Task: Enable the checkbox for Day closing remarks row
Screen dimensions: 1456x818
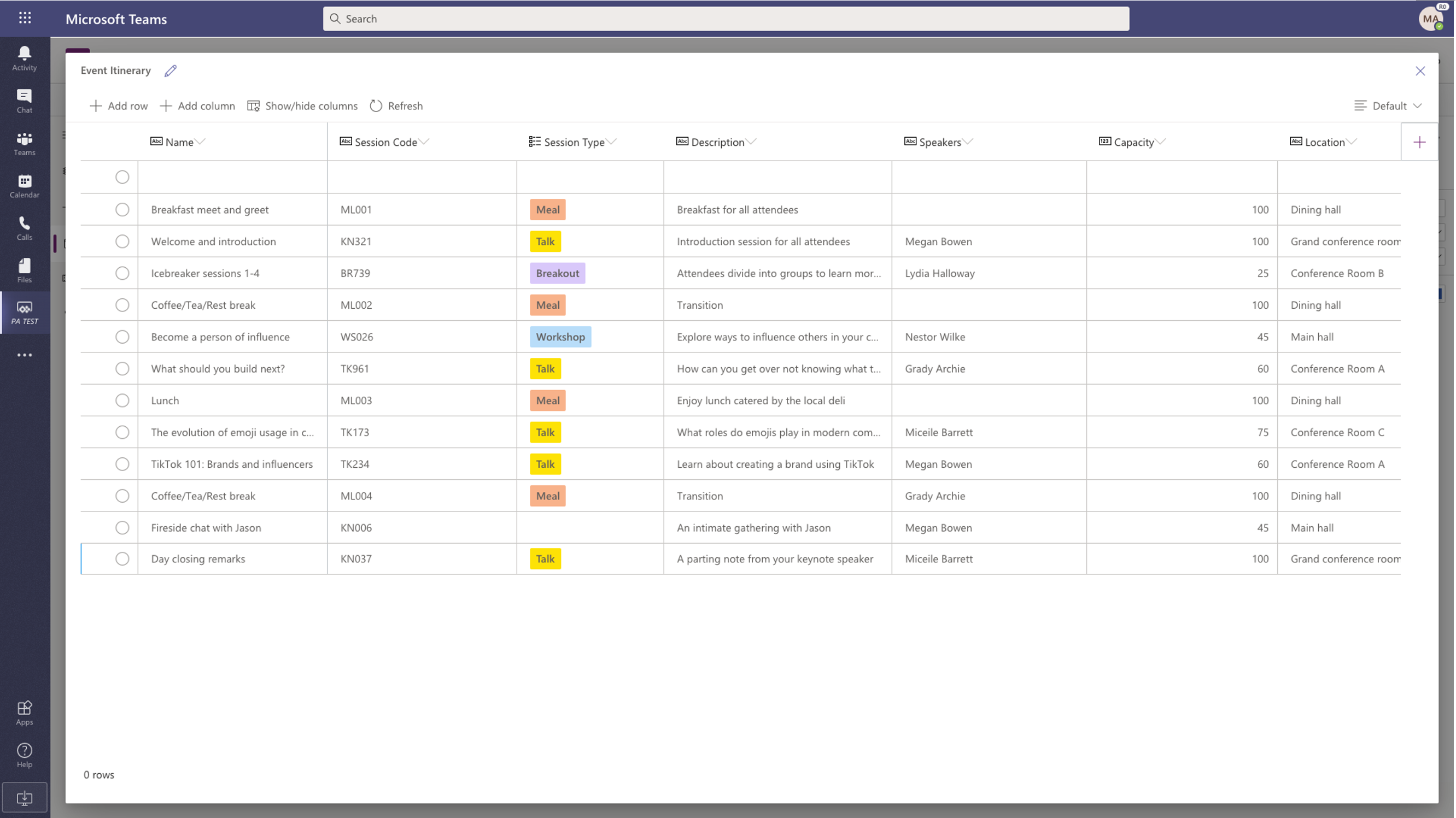Action: [x=121, y=558]
